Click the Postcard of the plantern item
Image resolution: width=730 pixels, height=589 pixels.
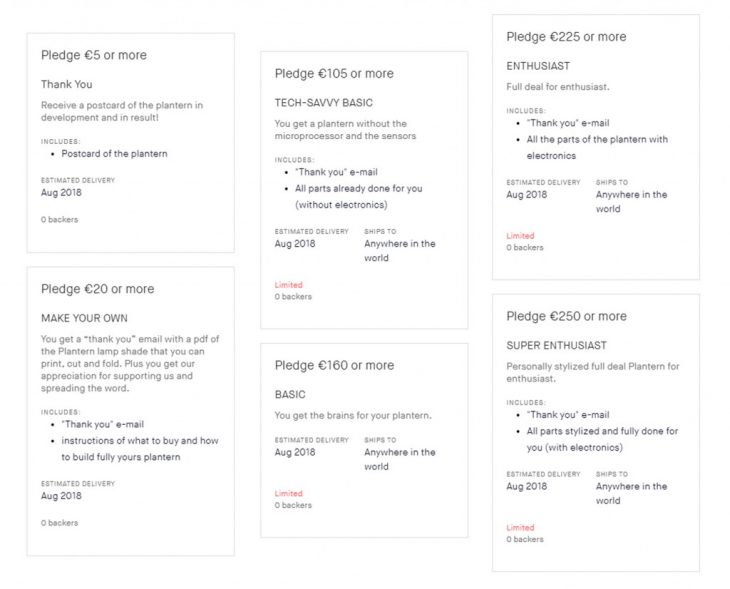pos(114,154)
